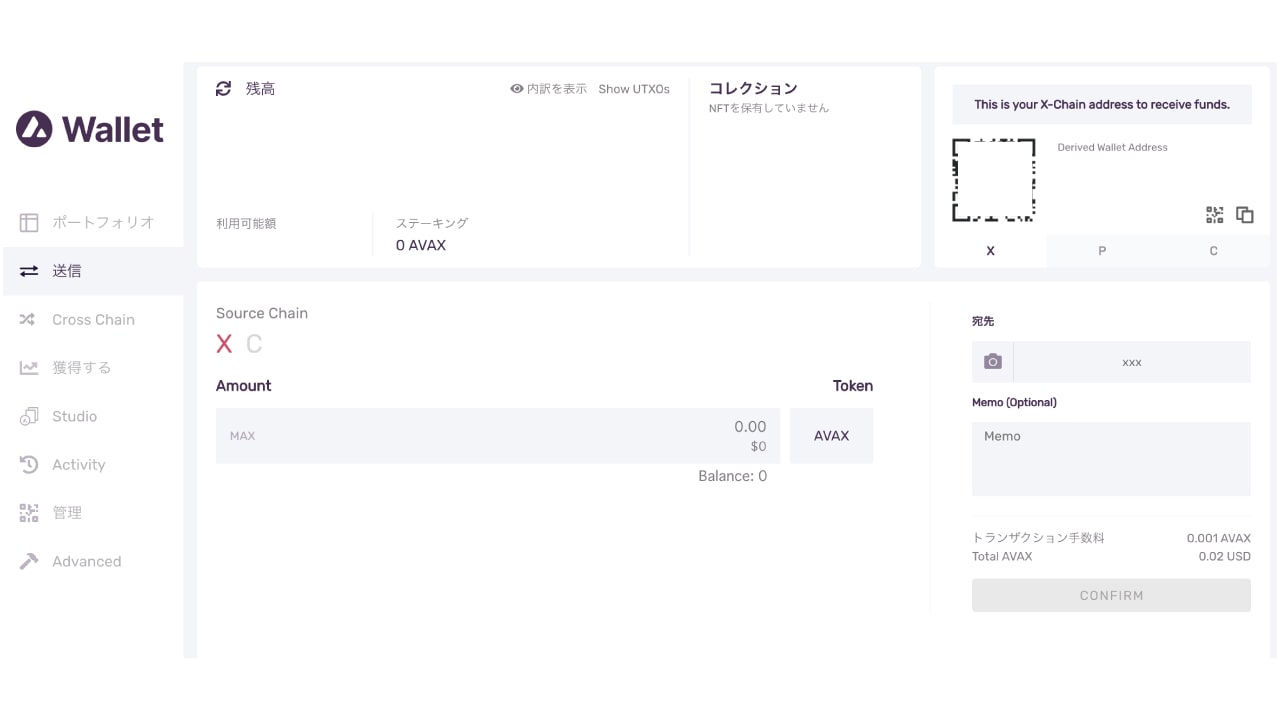
Task: Click the Cross Chain shuffle icon
Action: (29, 320)
